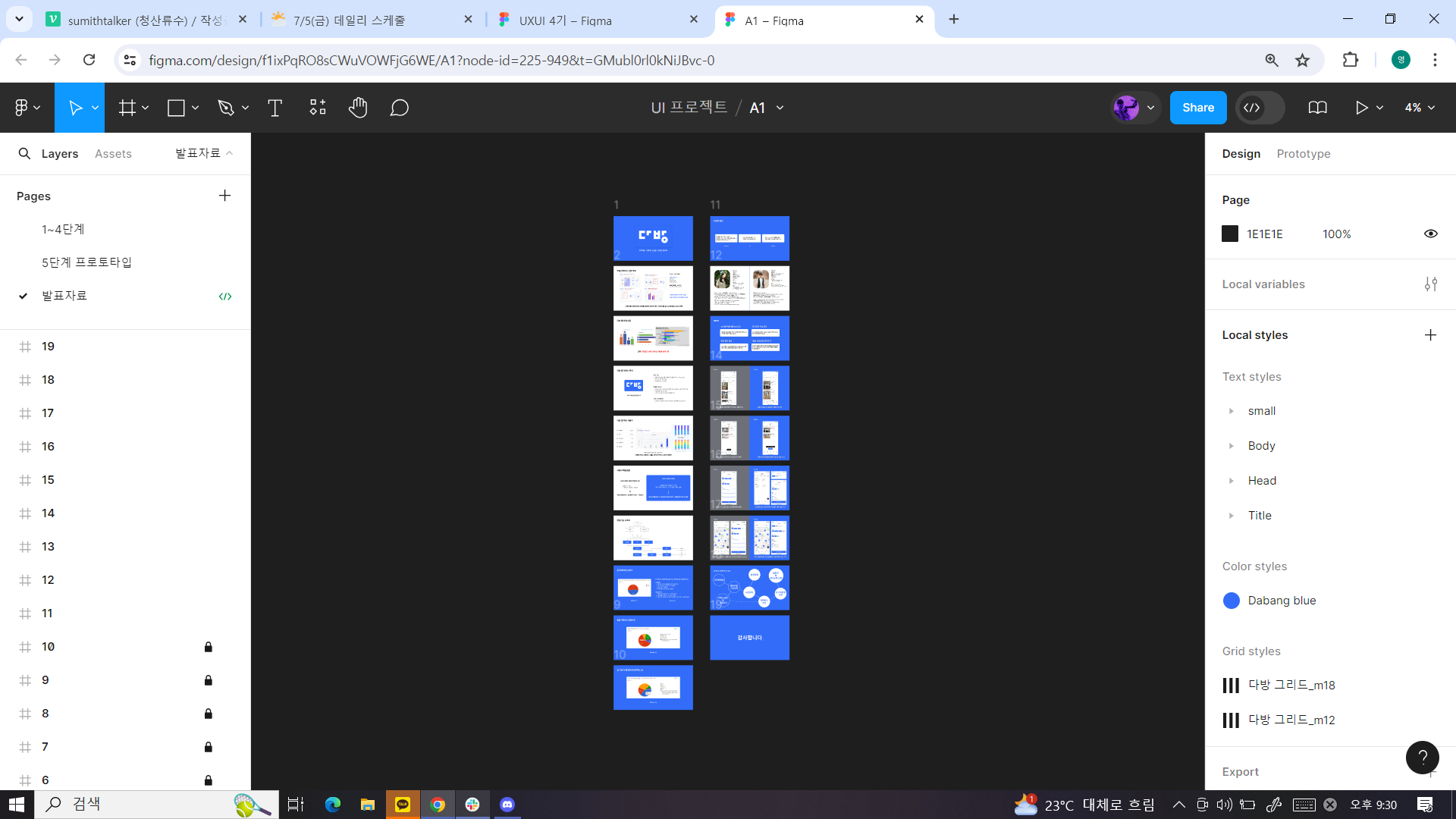Select the Text tool
This screenshot has width=1456, height=819.
(275, 108)
